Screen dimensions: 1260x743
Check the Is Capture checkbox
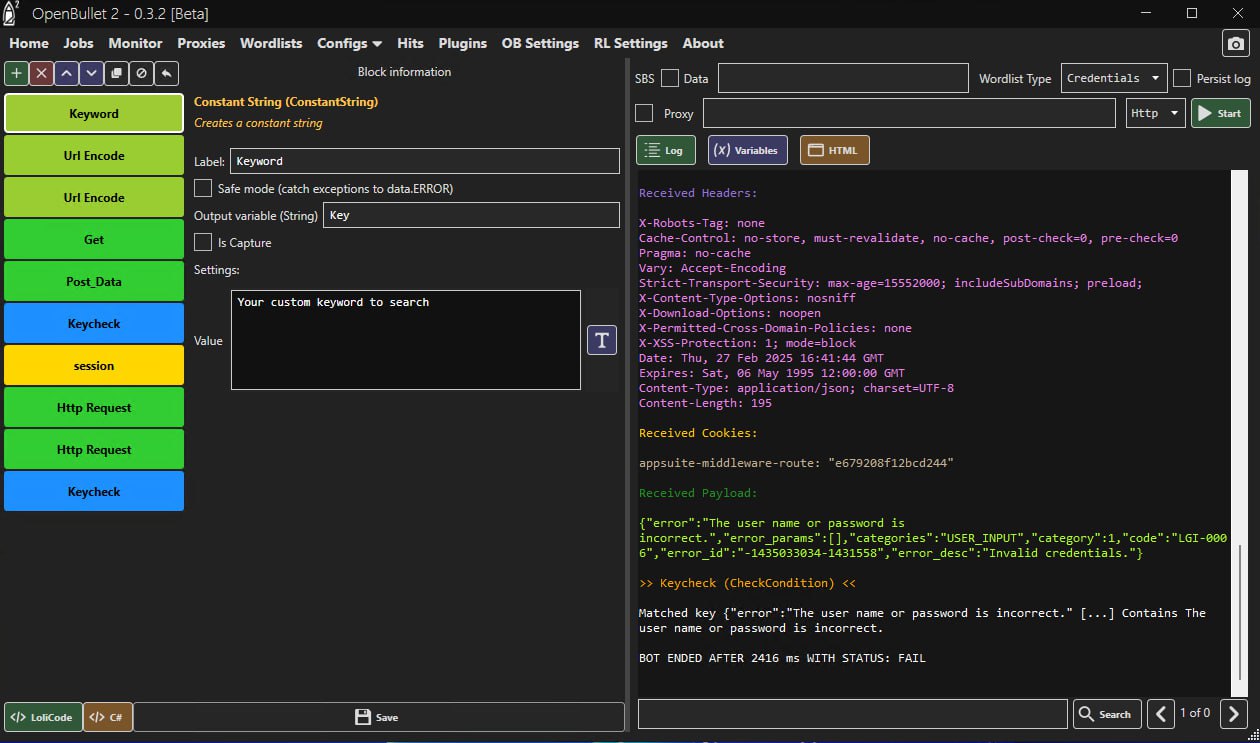click(203, 242)
